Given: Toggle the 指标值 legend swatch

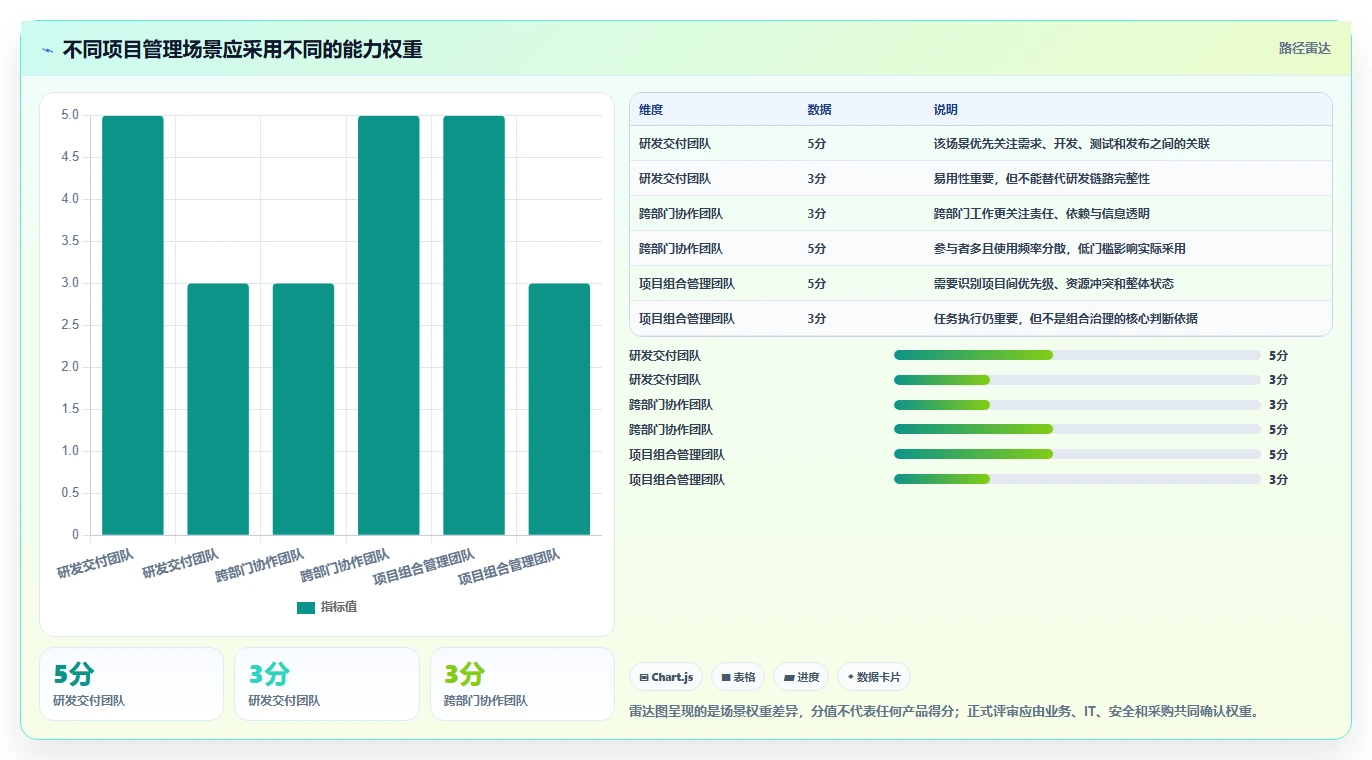Looking at the screenshot, I should pos(306,607).
